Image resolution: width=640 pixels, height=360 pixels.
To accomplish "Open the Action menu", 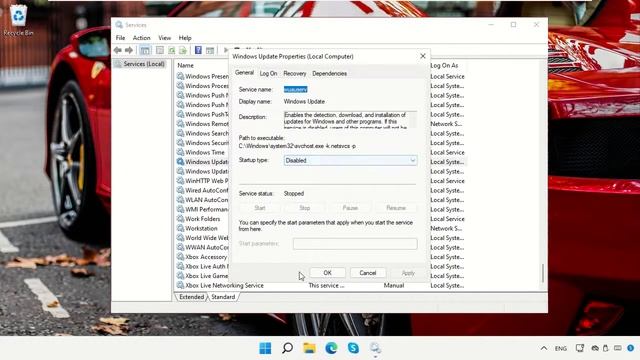I will [x=142, y=38].
